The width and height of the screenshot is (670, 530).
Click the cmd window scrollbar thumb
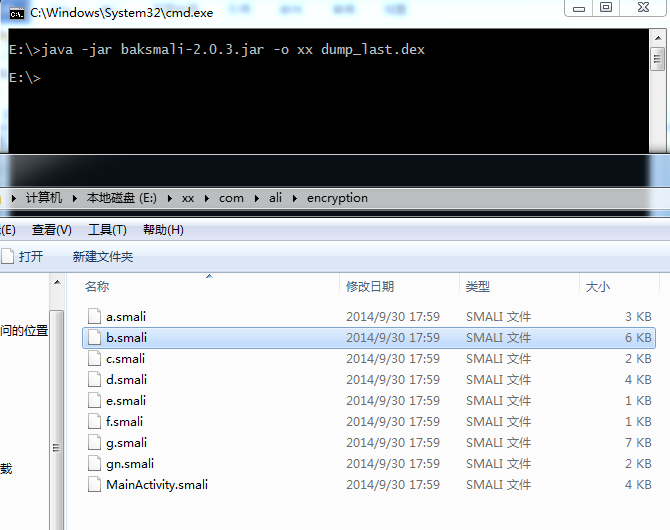point(658,59)
